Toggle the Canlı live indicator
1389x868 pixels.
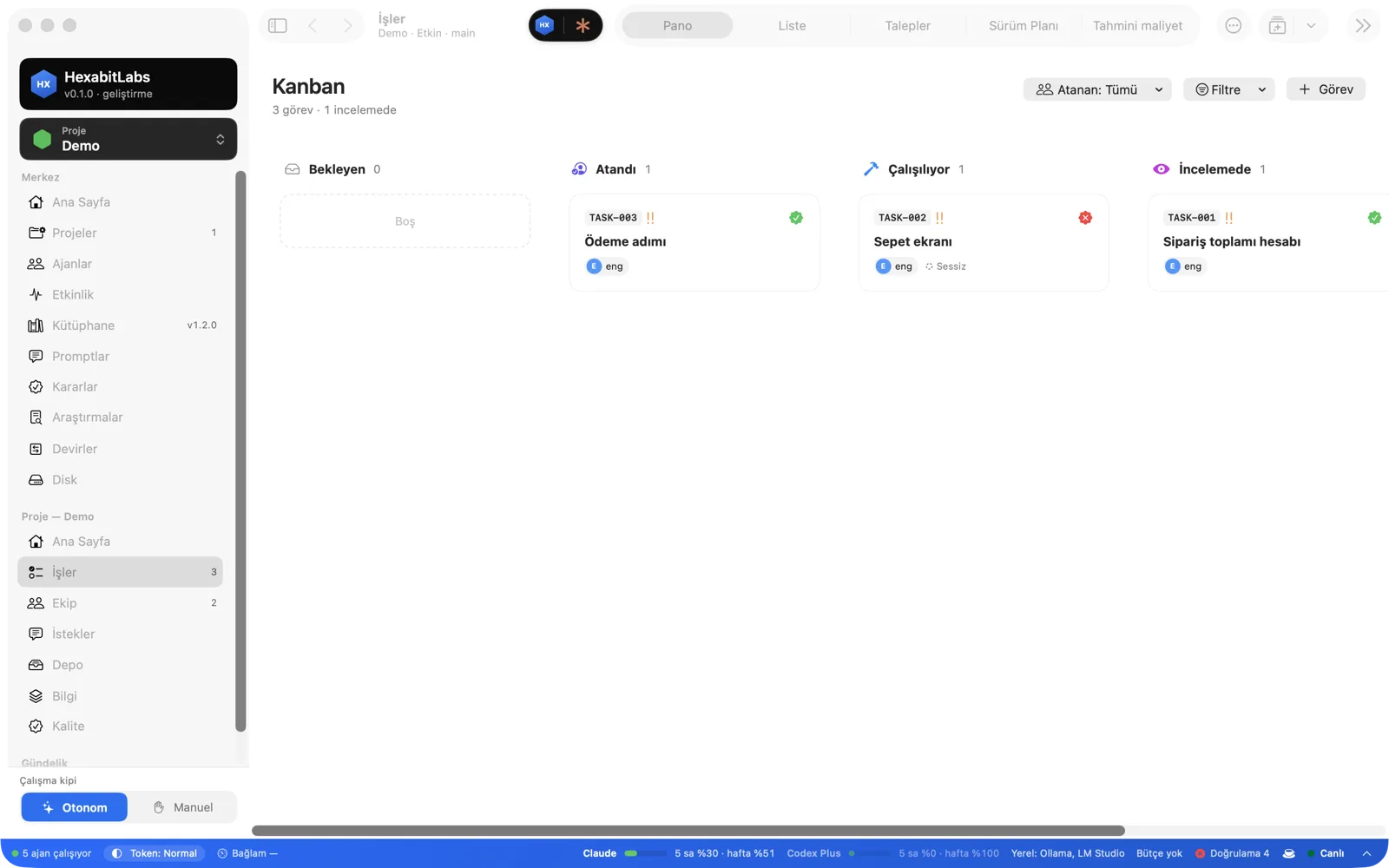coord(1325,853)
